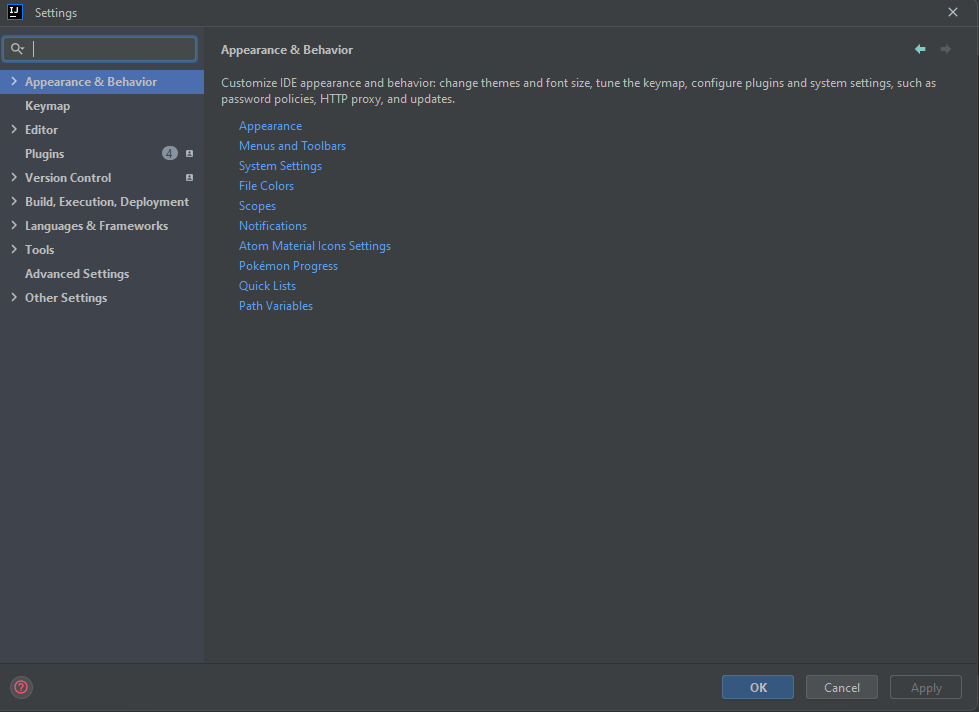The image size is (979, 712).
Task: Expand the Tools tree chevron
Action: coord(14,249)
